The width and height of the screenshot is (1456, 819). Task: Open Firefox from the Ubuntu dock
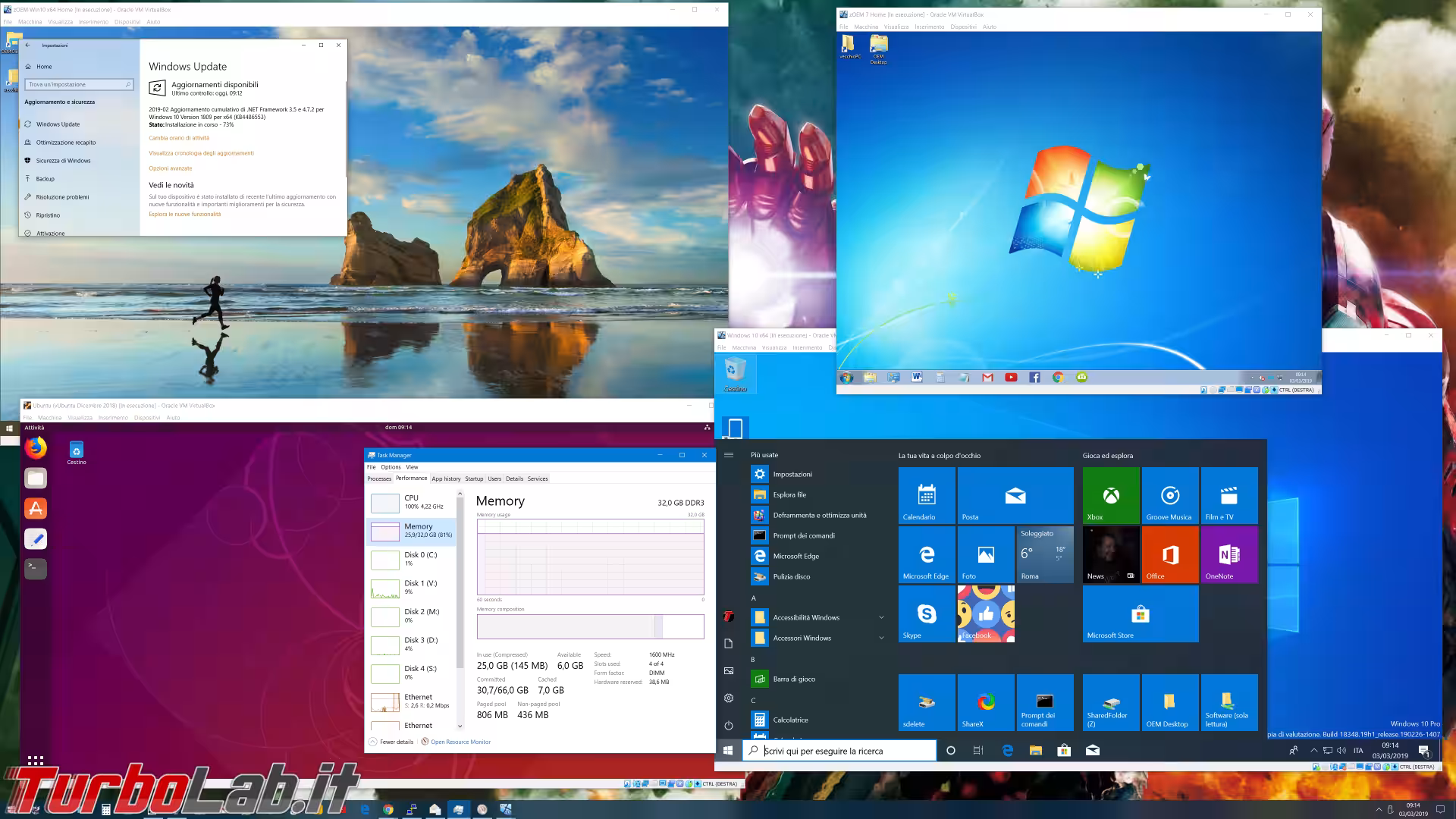pos(35,448)
